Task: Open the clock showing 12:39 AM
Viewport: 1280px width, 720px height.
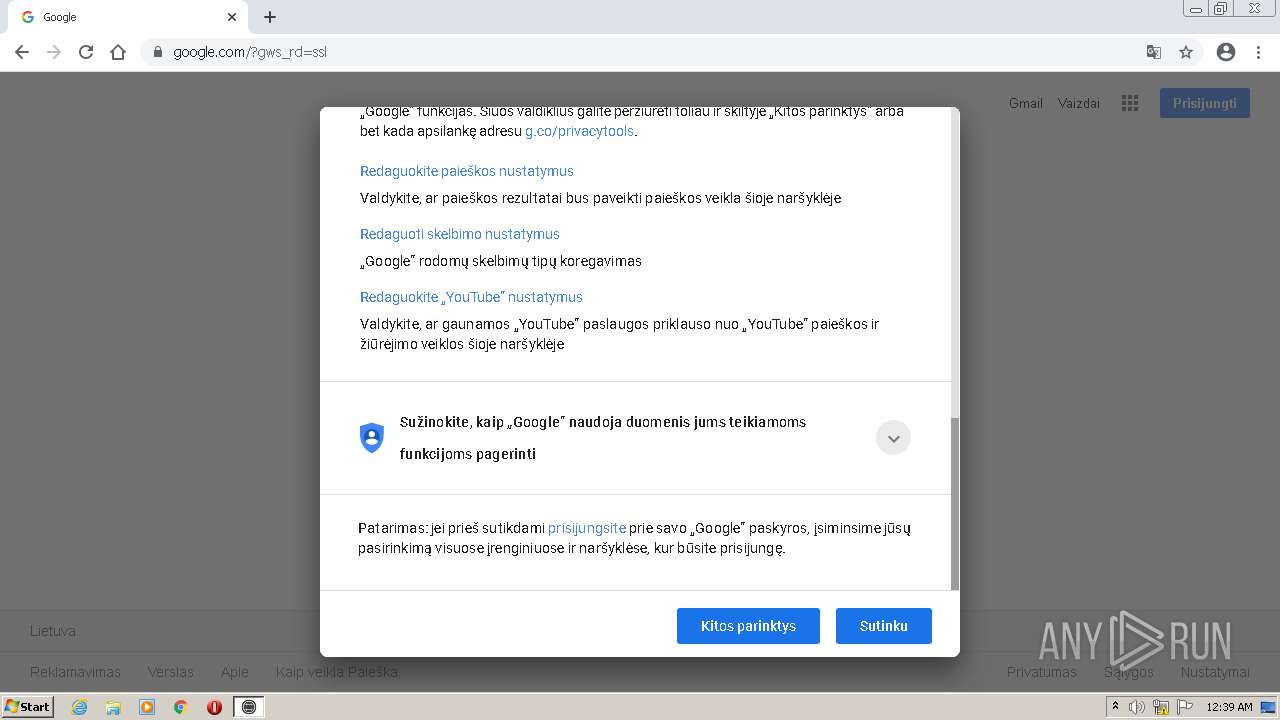Action: click(x=1229, y=707)
